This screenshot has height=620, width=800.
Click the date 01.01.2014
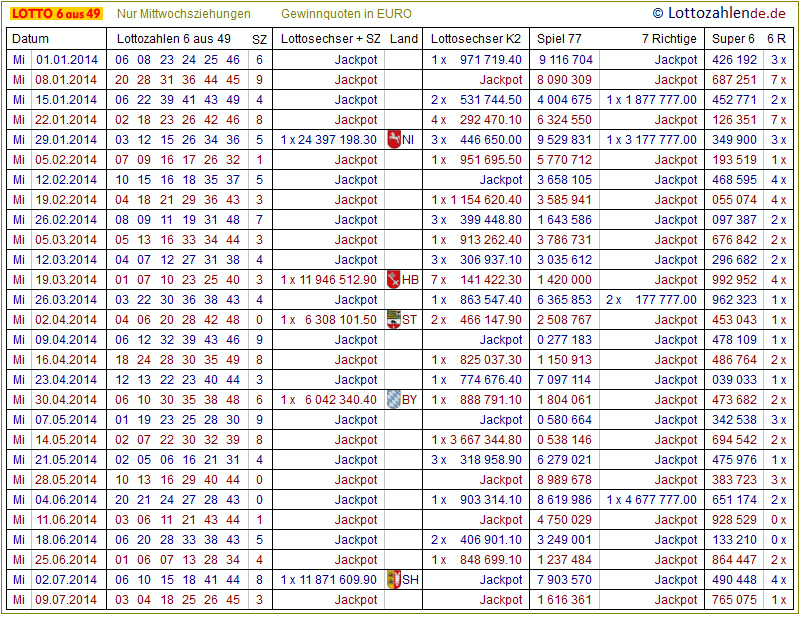(67, 60)
